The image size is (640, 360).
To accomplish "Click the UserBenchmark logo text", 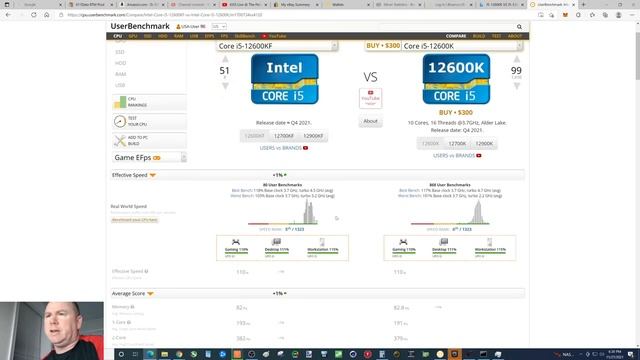I will point(140,26).
